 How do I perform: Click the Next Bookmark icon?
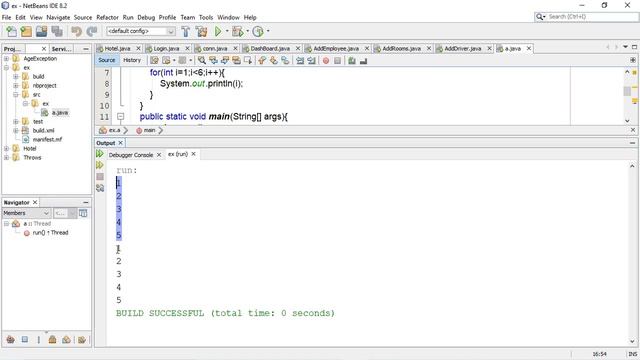tap(273, 60)
